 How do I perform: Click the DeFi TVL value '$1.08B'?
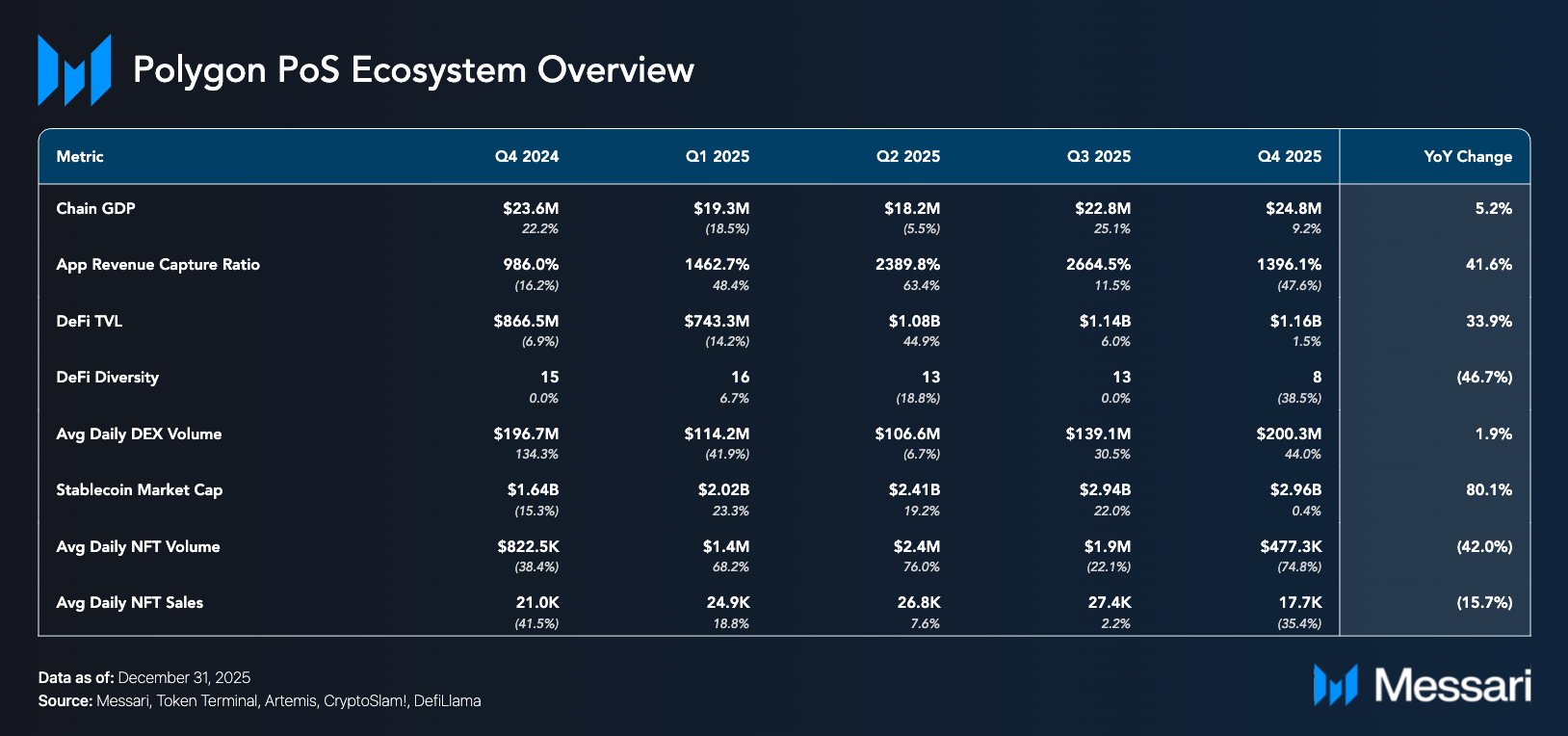(x=914, y=321)
